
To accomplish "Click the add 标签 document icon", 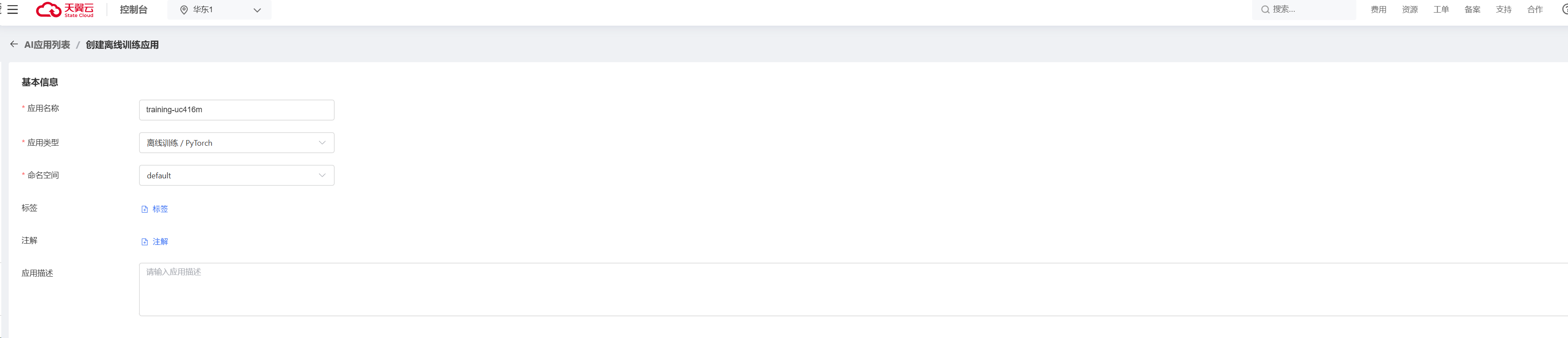I will (x=145, y=209).
